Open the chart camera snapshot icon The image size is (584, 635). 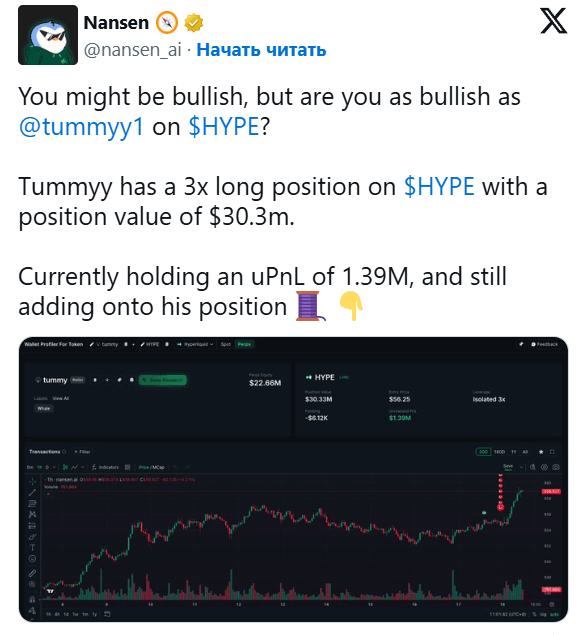(x=556, y=467)
